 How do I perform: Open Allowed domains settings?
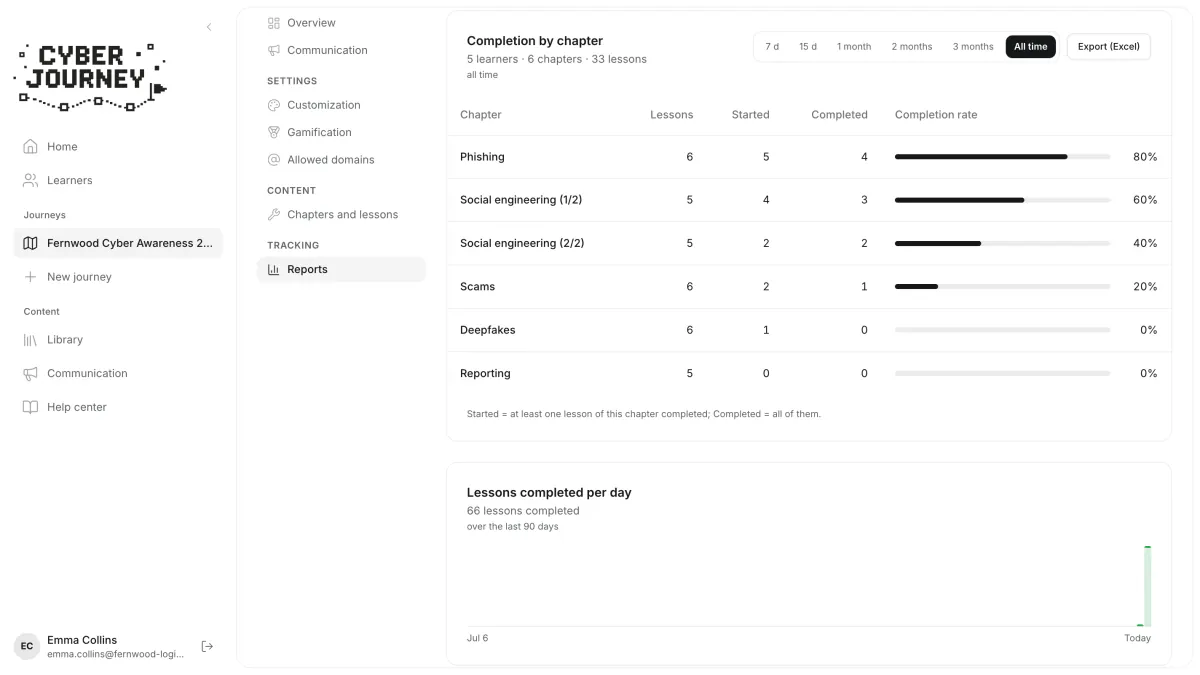[x=341, y=160]
